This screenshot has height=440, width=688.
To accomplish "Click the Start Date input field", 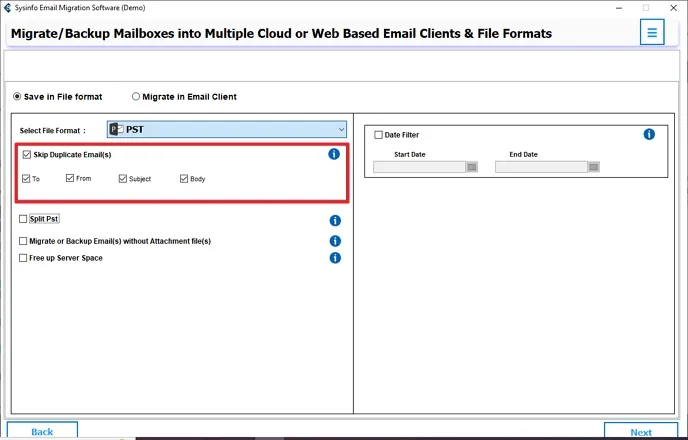I will [x=419, y=167].
